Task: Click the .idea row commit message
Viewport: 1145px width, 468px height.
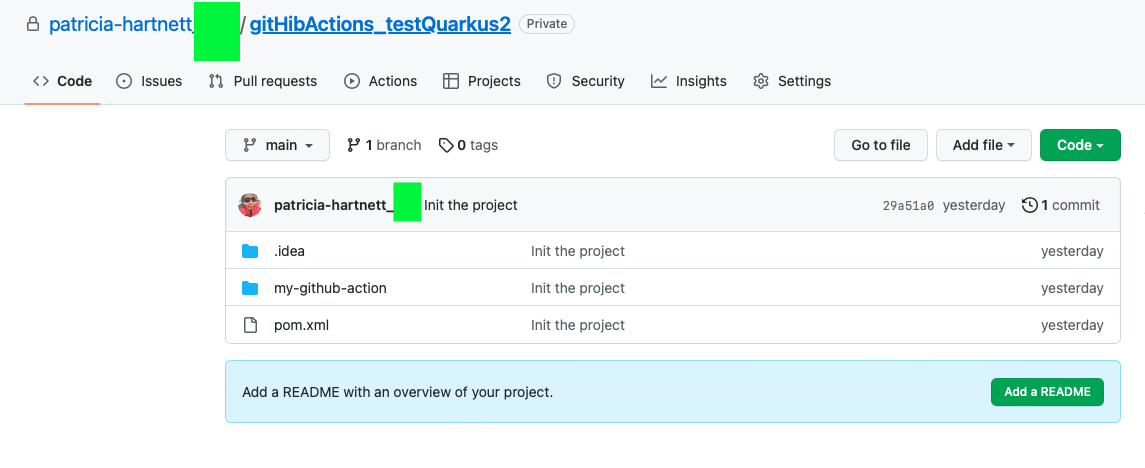Action: [578, 251]
